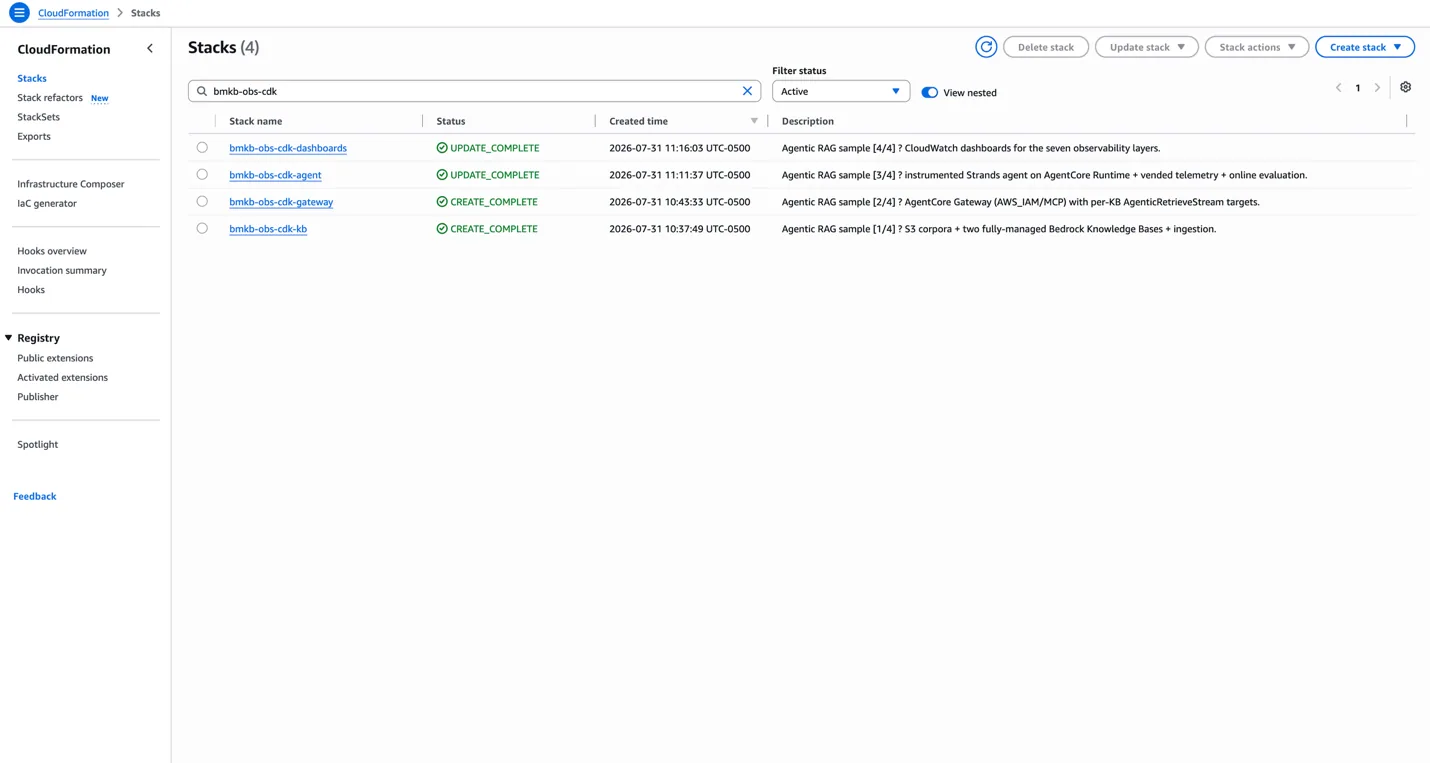This screenshot has width=1430, height=763.
Task: Open Invocation summary
Action: pos(62,270)
